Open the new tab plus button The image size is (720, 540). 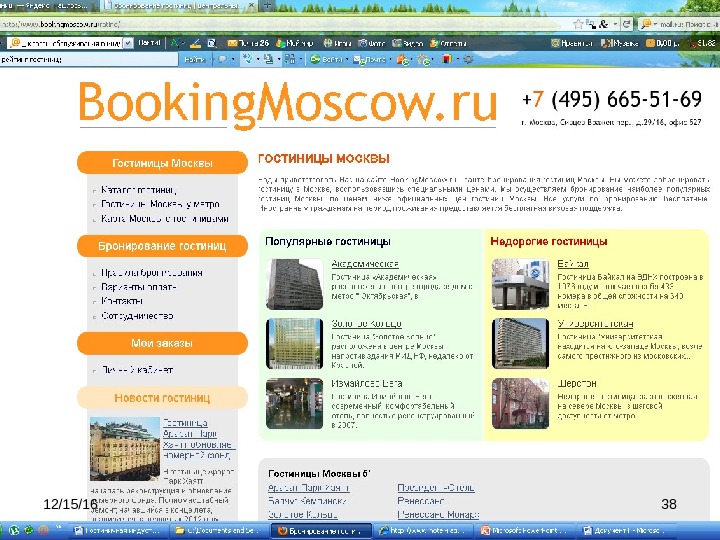point(267,6)
